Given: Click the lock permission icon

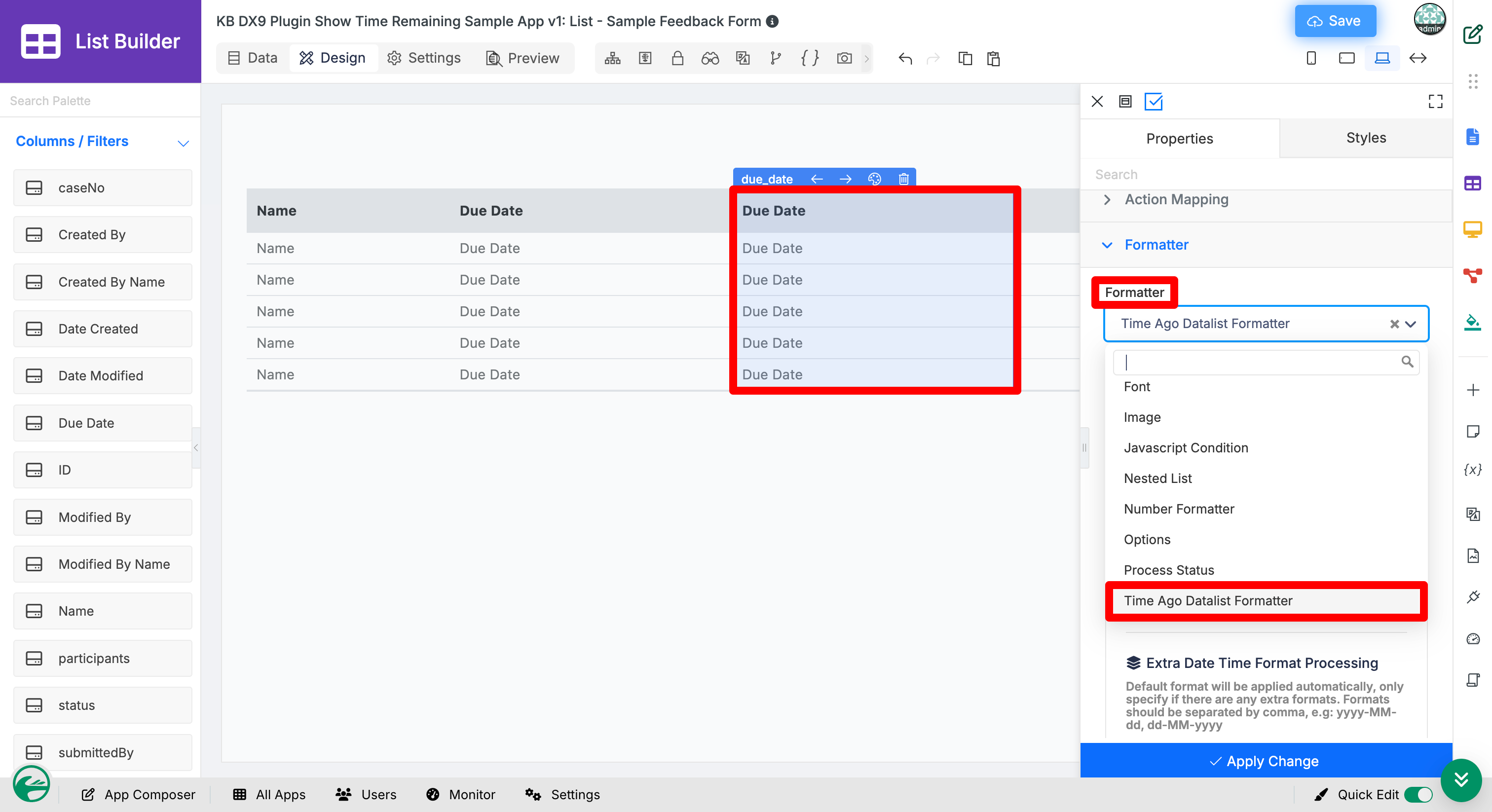Looking at the screenshot, I should click(x=677, y=58).
